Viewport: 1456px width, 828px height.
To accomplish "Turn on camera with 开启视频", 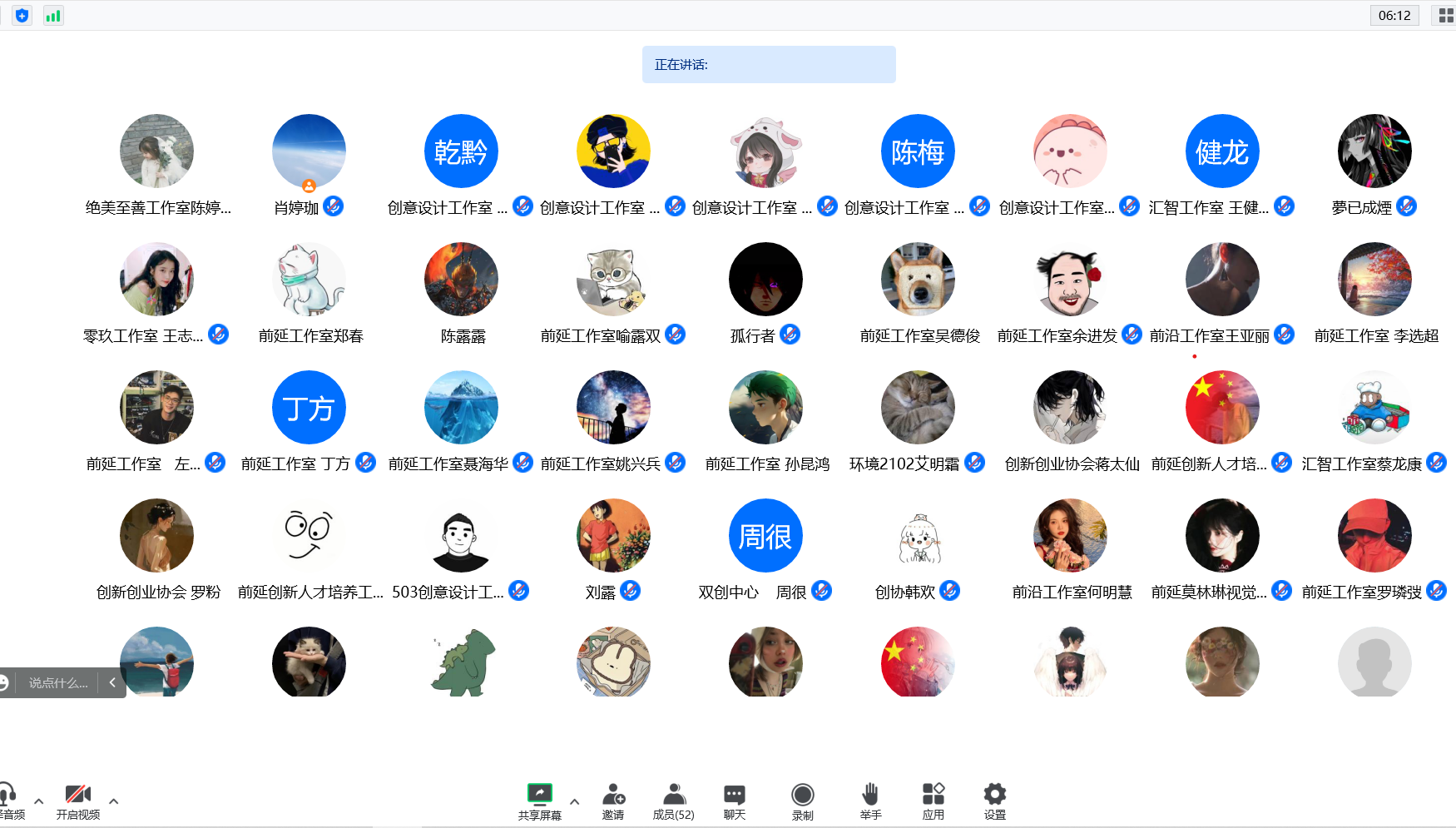I will [x=78, y=794].
